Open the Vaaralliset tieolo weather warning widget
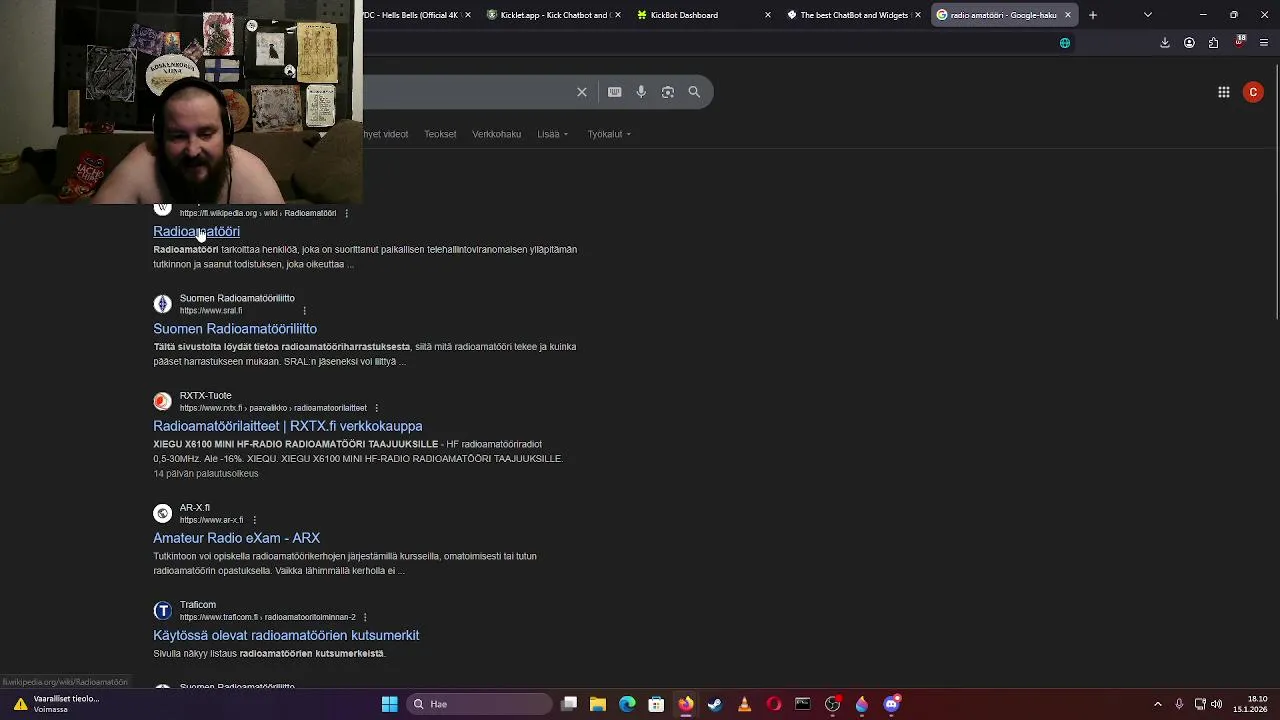 point(55,704)
